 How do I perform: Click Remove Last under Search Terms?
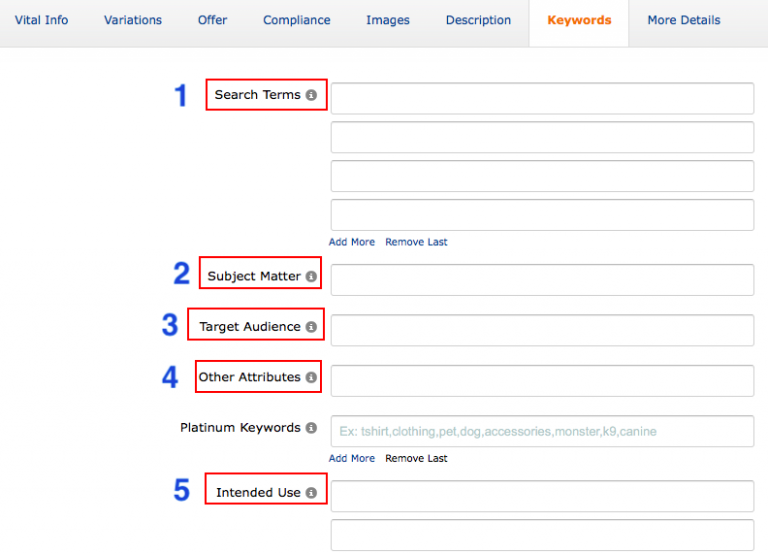pyautogui.click(x=416, y=242)
